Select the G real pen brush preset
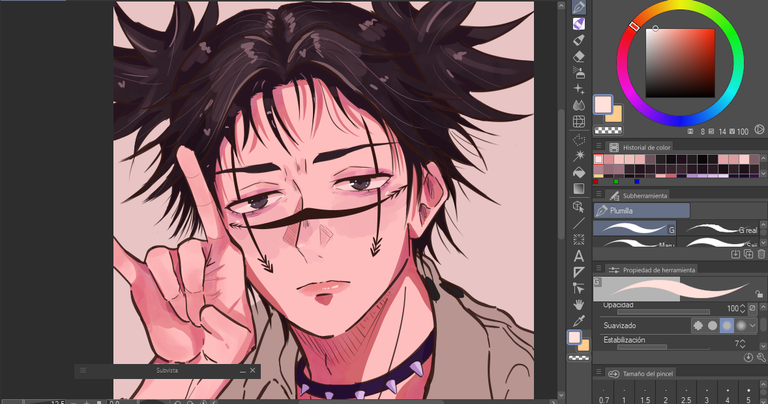768x404 pixels. click(x=720, y=228)
